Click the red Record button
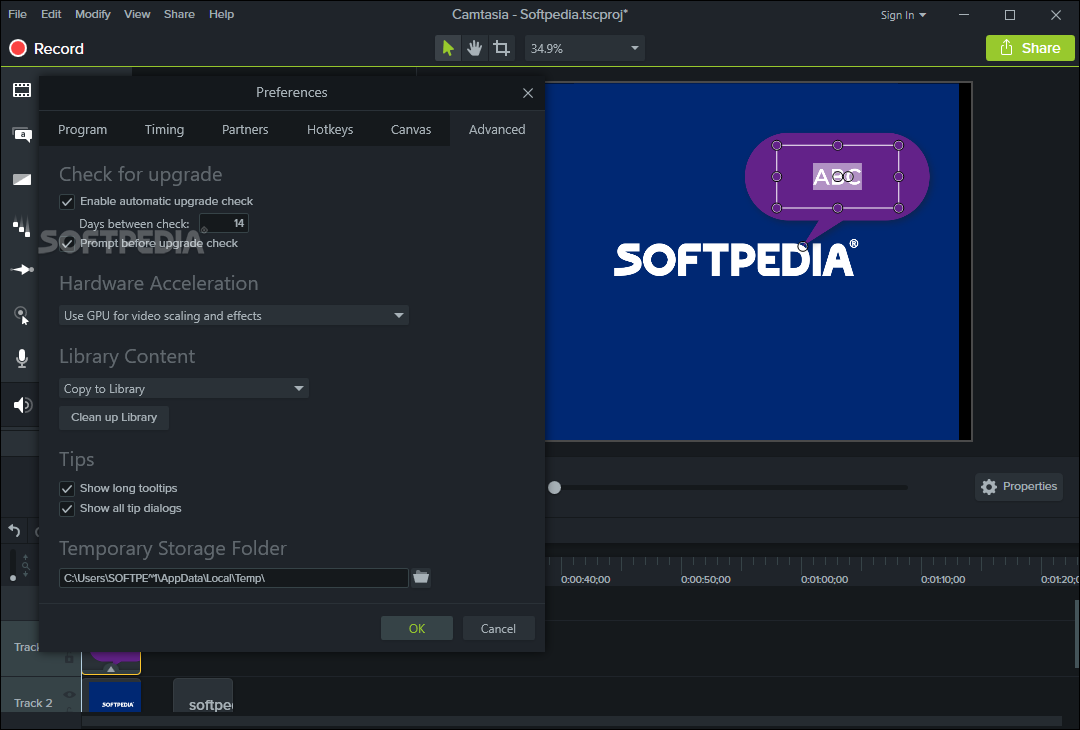 tap(46, 48)
